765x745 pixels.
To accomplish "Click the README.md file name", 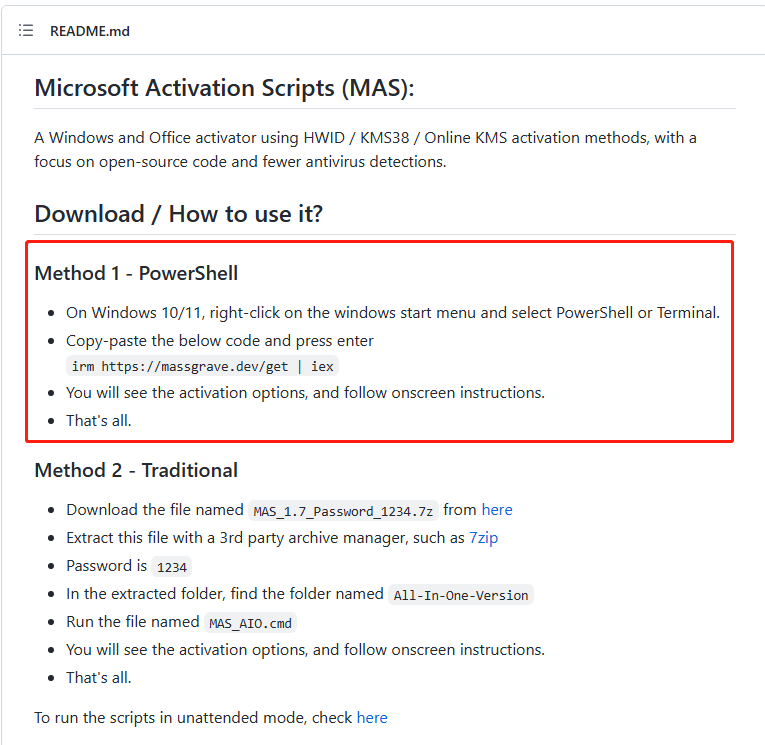I will pos(90,31).
